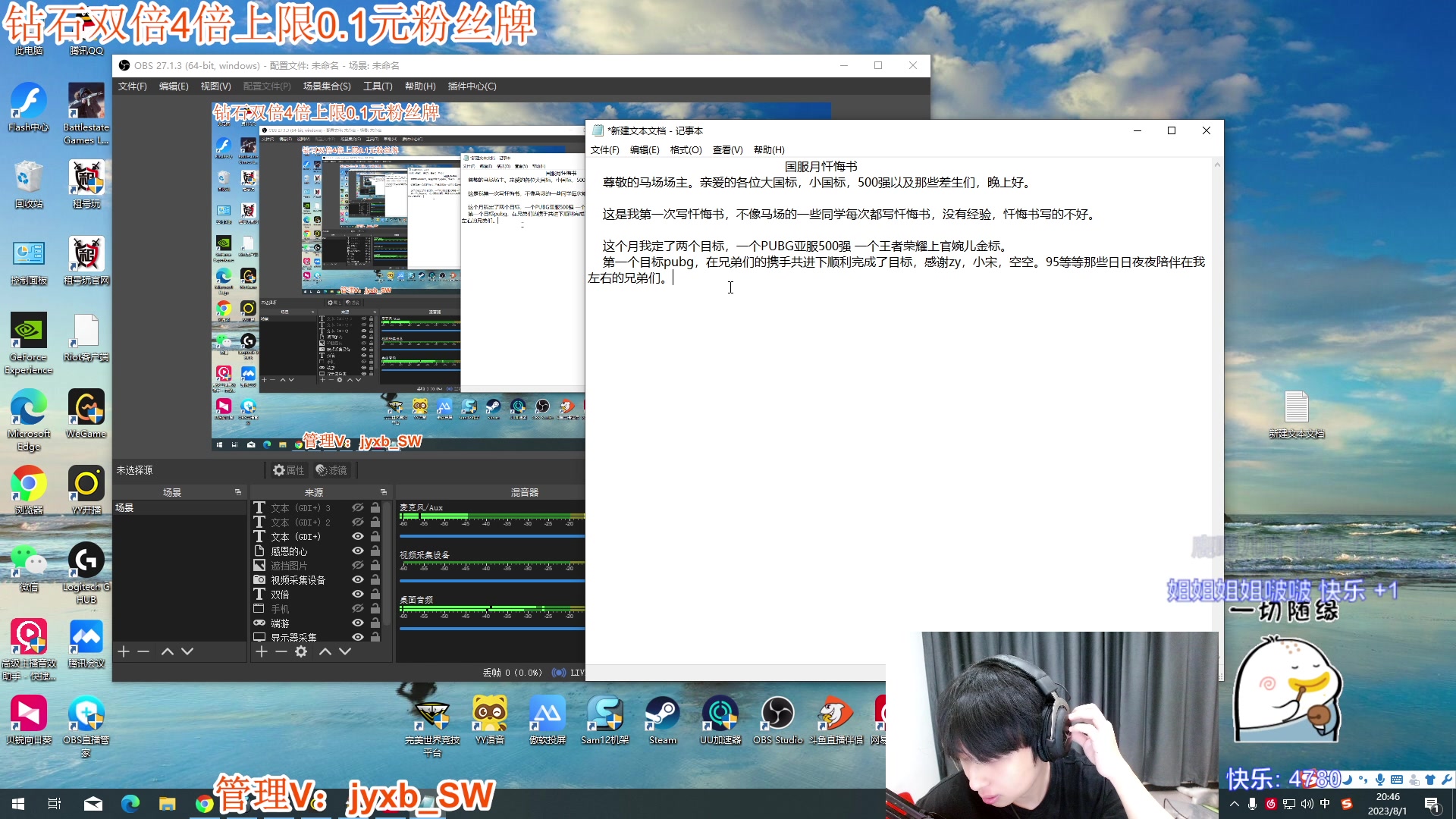Screen dimensions: 1456x819
Task: Pop out the 场景 dock panel
Action: pyautogui.click(x=237, y=492)
